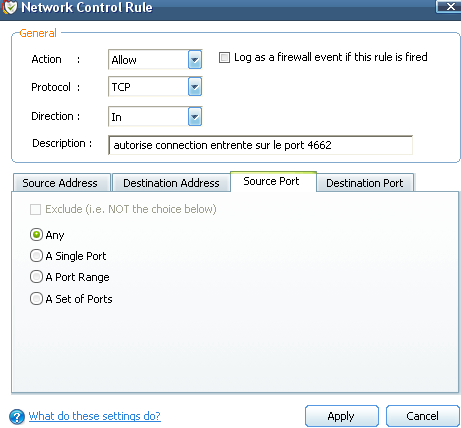
Task: Switch to the Source Address tab
Action: pos(62,183)
